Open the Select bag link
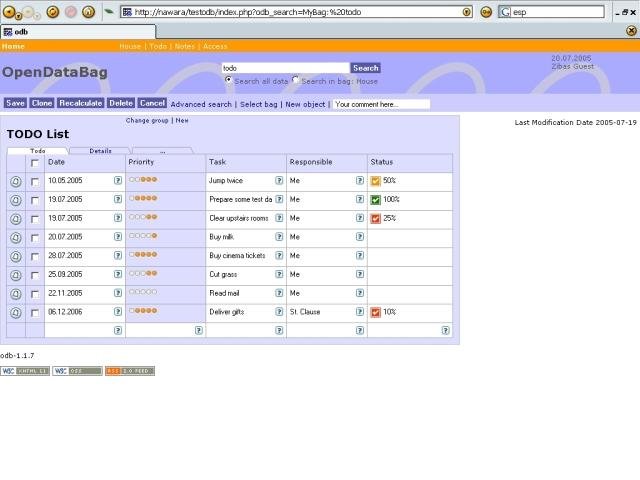Image resolution: width=640 pixels, height=480 pixels. pyautogui.click(x=259, y=104)
